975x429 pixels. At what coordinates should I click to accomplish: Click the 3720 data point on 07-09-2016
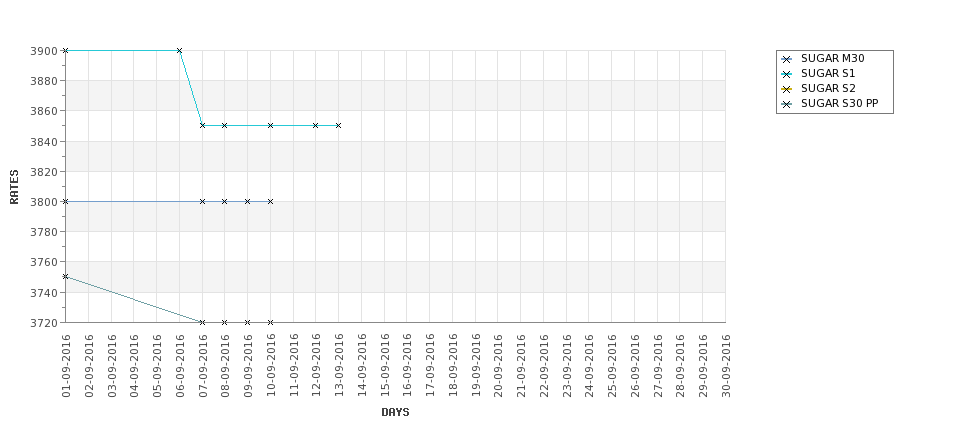tap(202, 322)
